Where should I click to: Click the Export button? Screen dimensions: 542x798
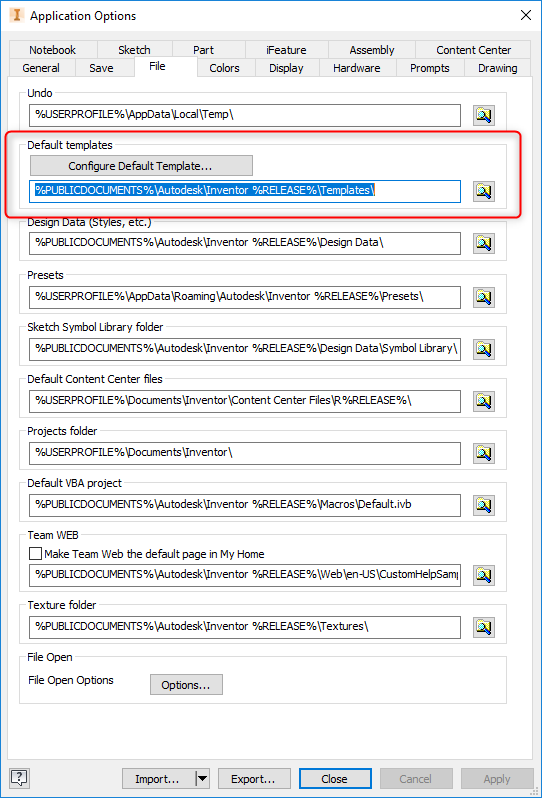coord(254,779)
